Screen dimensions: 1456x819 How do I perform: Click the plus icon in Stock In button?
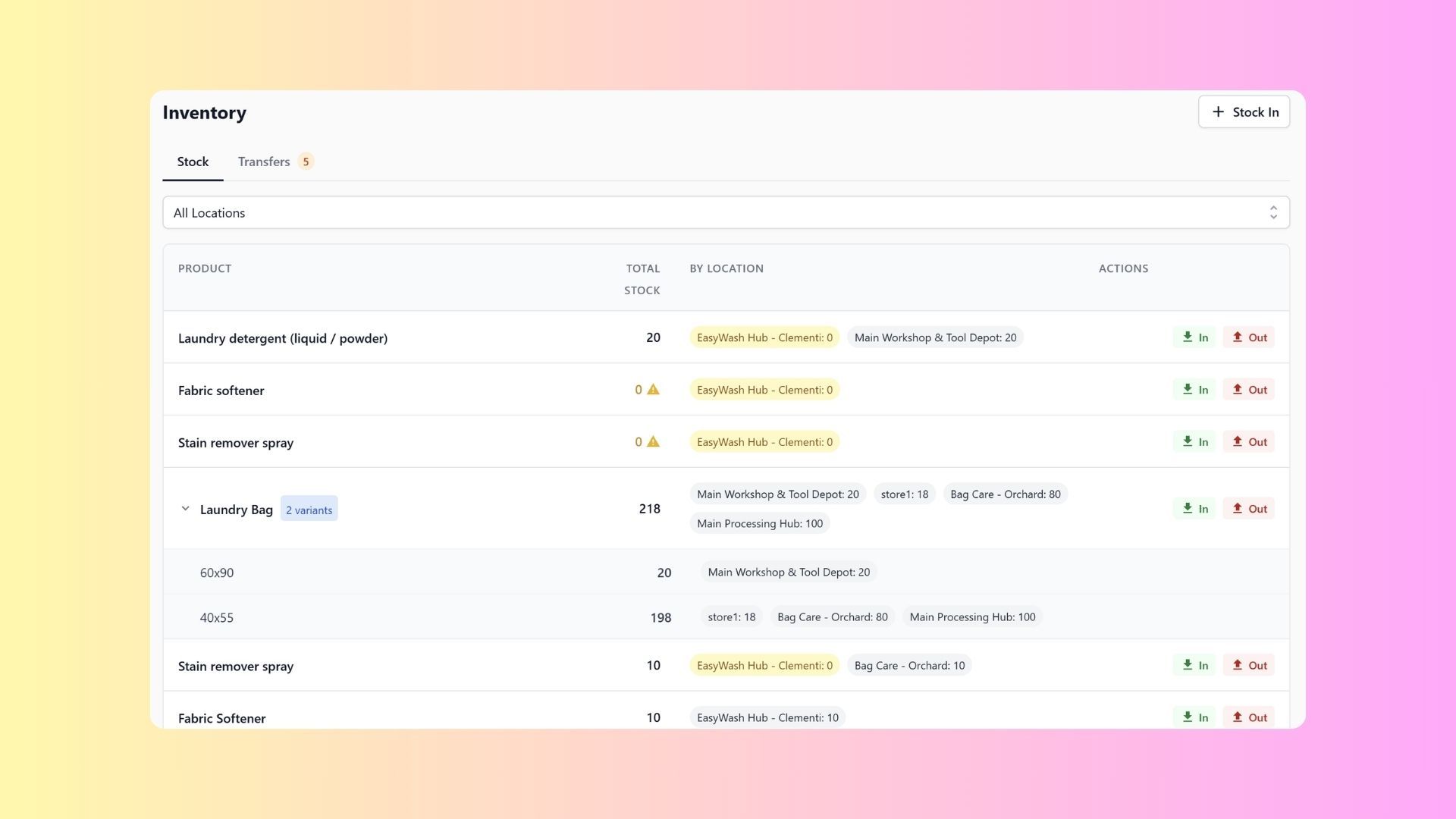(x=1218, y=112)
